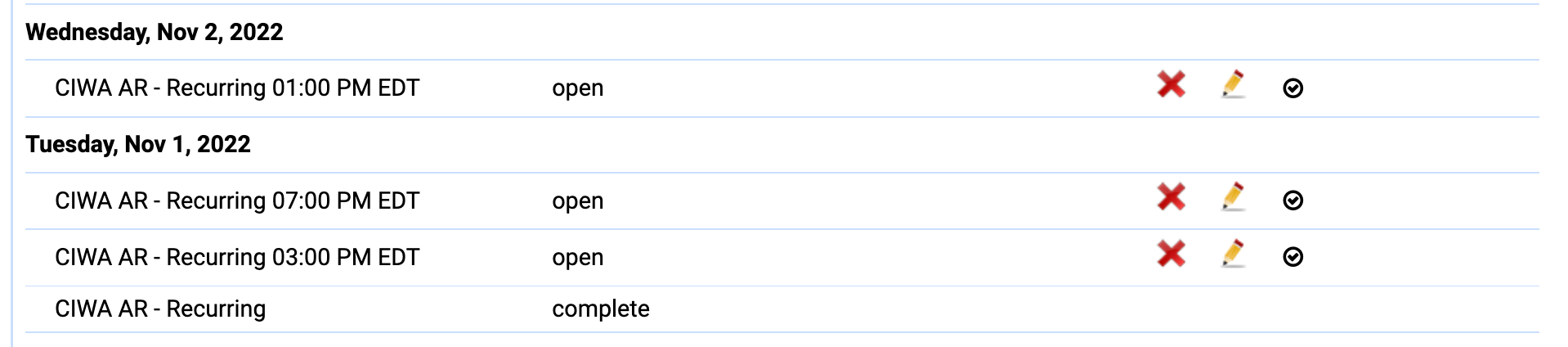The width and height of the screenshot is (1568, 347).
Task: Click open status on 01:00 PM row
Action: [577, 88]
